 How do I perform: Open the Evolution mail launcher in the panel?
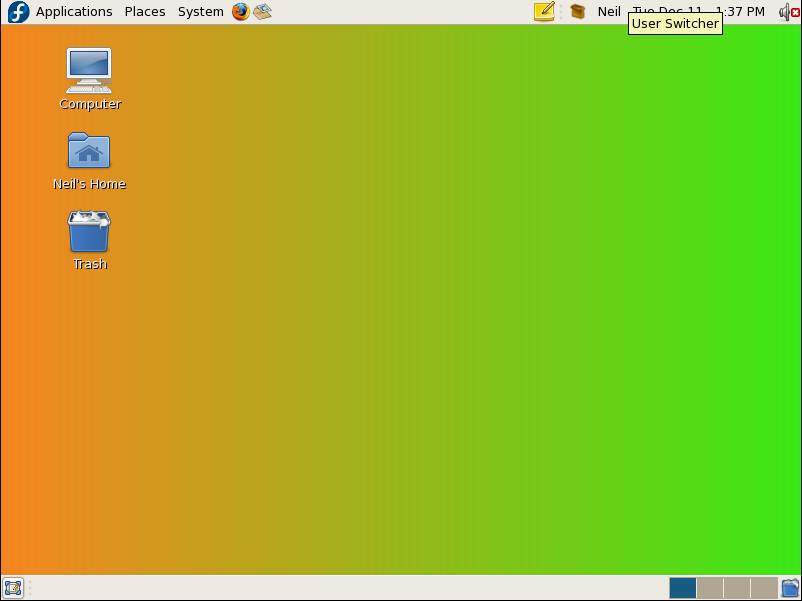pos(262,11)
